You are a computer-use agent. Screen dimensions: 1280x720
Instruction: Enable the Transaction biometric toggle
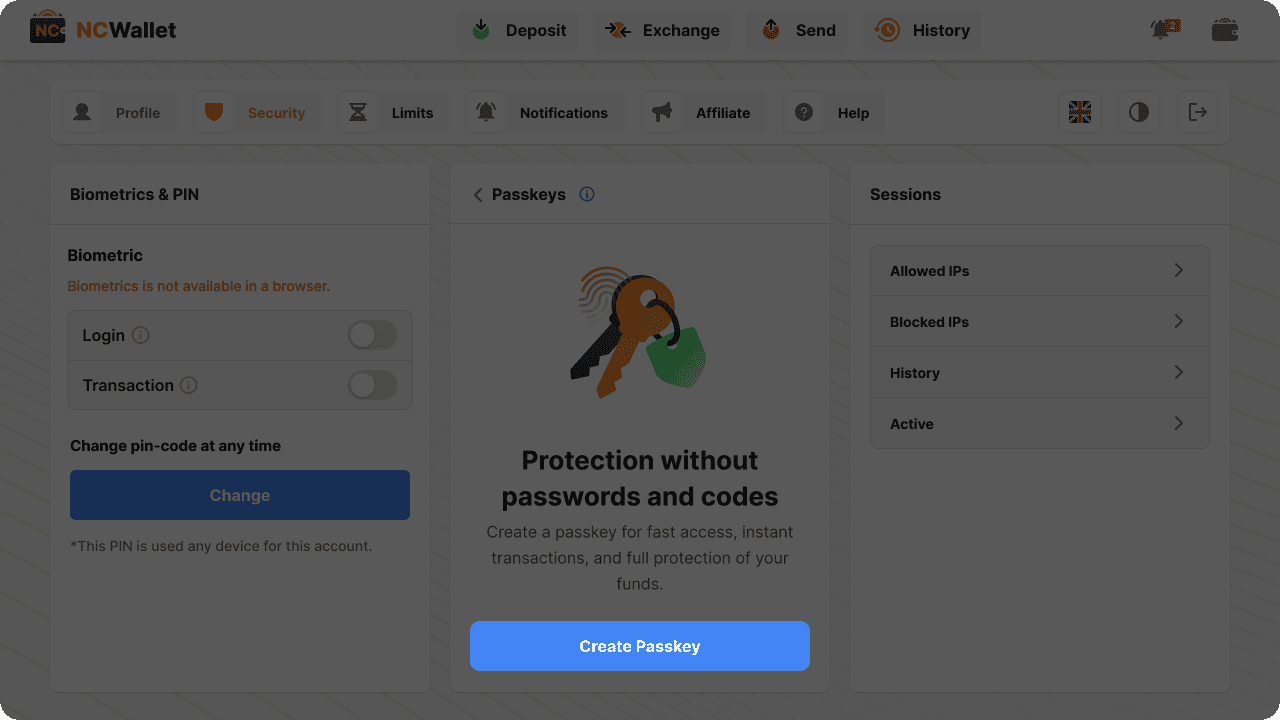click(x=372, y=385)
